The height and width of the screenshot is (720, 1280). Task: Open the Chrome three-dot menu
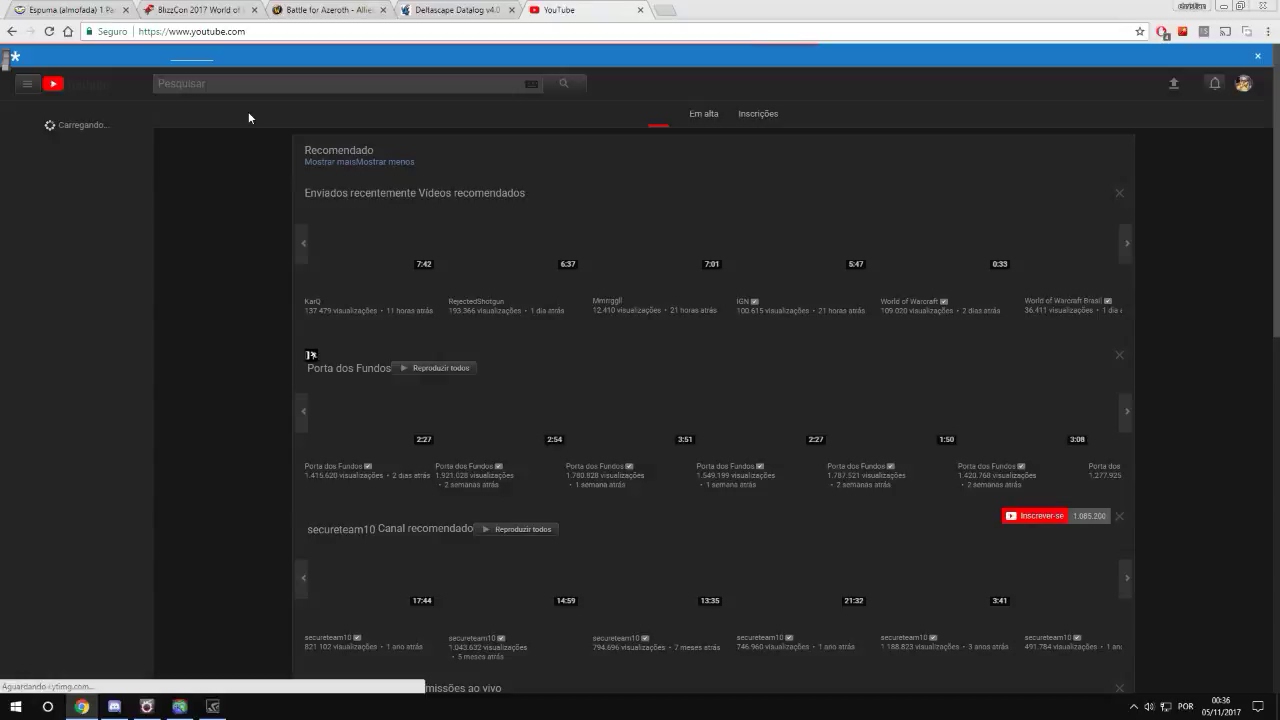(1268, 32)
